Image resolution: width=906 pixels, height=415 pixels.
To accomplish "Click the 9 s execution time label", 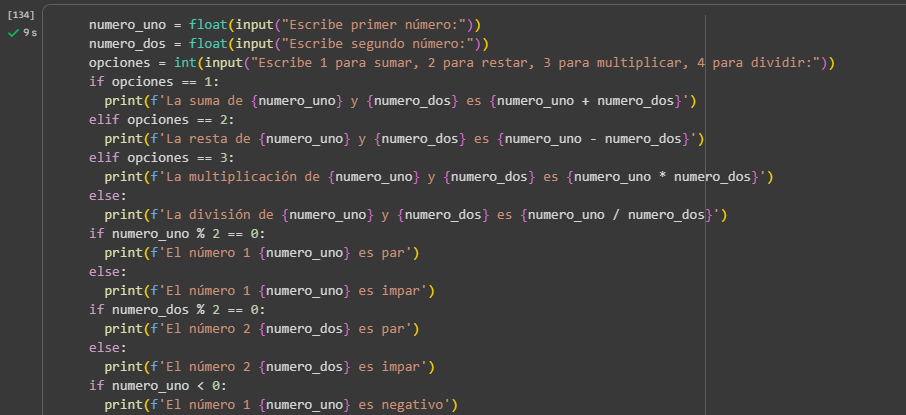I will click(30, 33).
